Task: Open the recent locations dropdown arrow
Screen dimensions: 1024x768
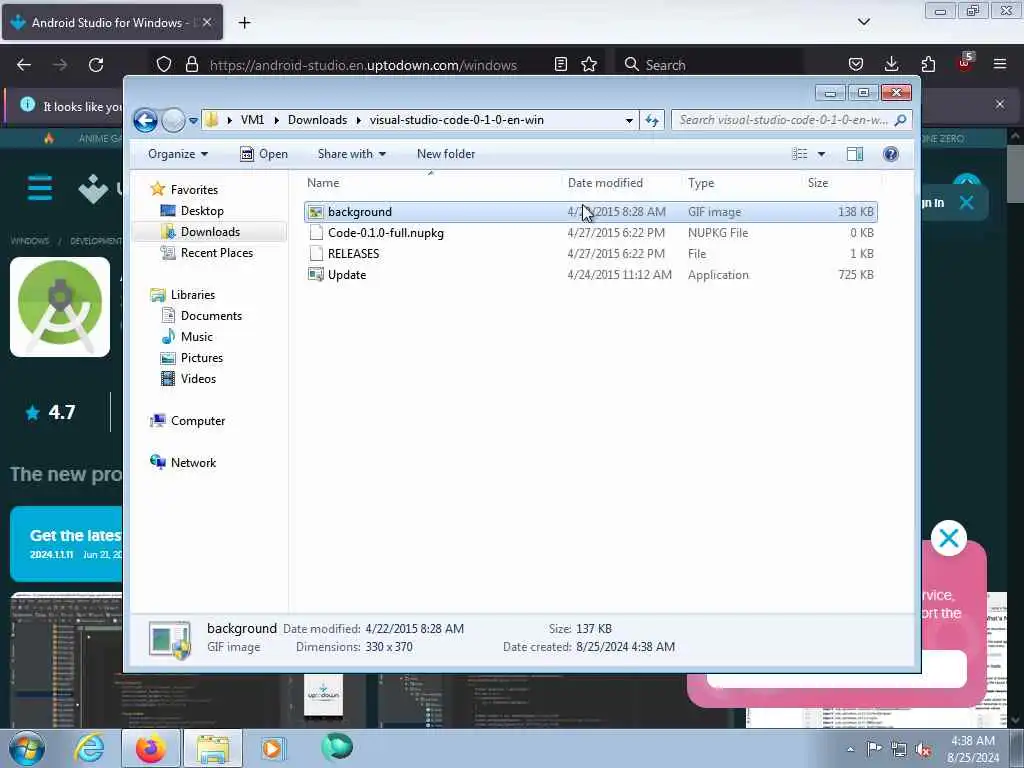Action: (x=193, y=121)
